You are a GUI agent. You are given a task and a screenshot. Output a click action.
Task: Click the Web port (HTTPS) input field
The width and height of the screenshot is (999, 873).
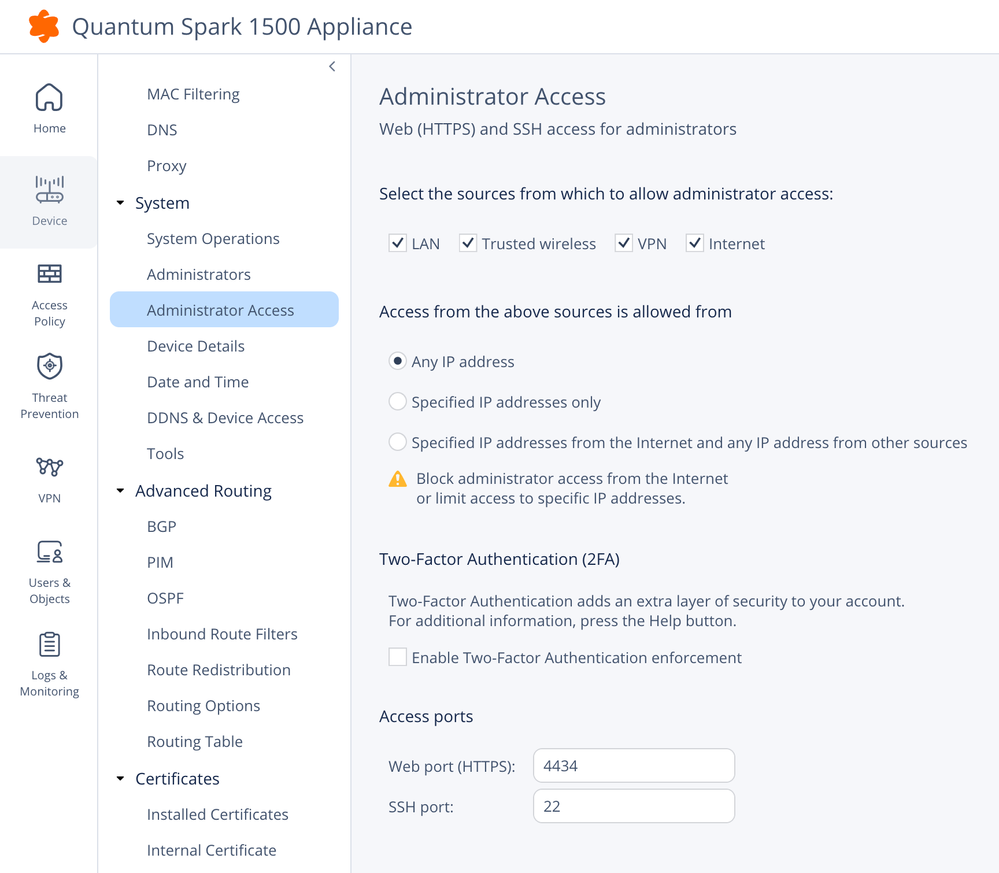pos(634,765)
